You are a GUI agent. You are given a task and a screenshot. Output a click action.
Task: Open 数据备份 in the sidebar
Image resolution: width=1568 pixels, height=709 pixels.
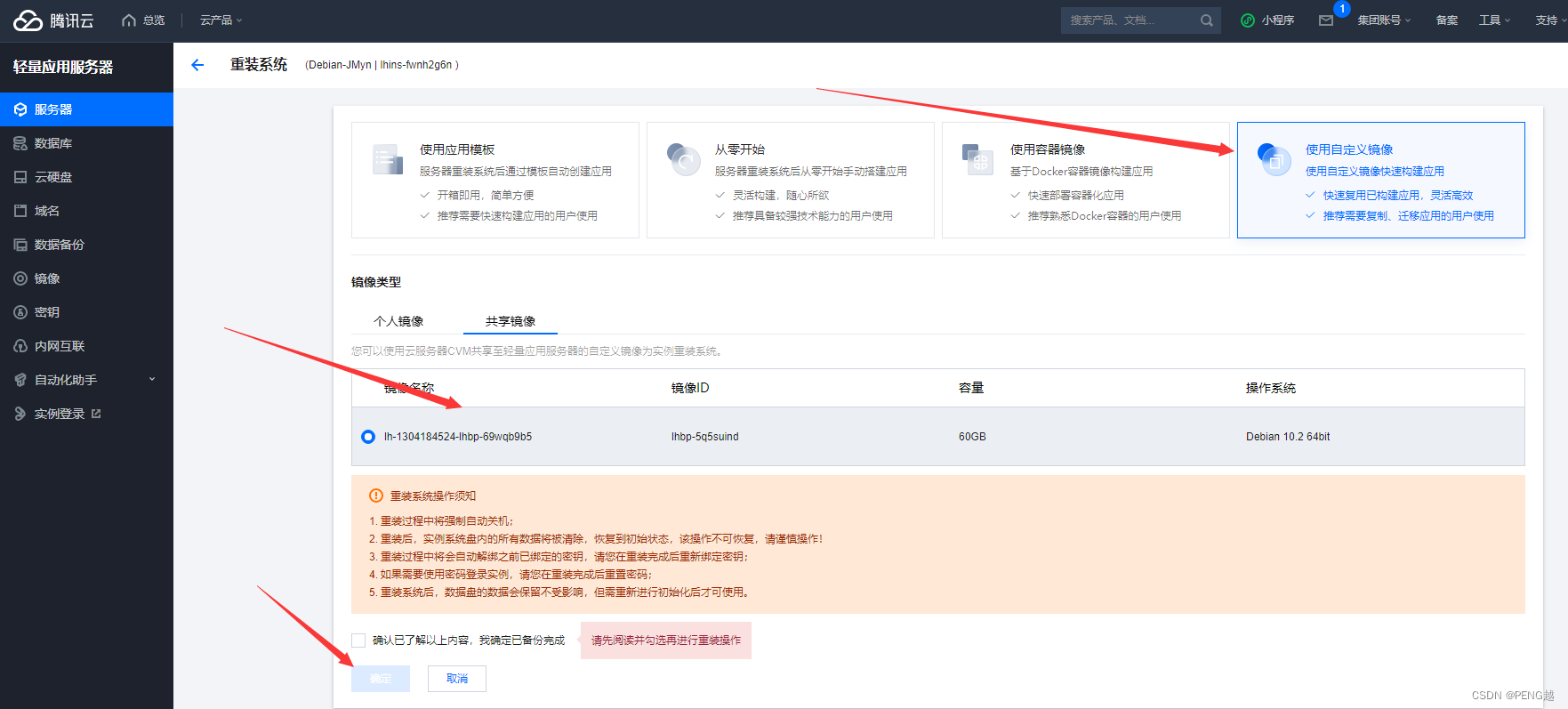click(x=86, y=245)
